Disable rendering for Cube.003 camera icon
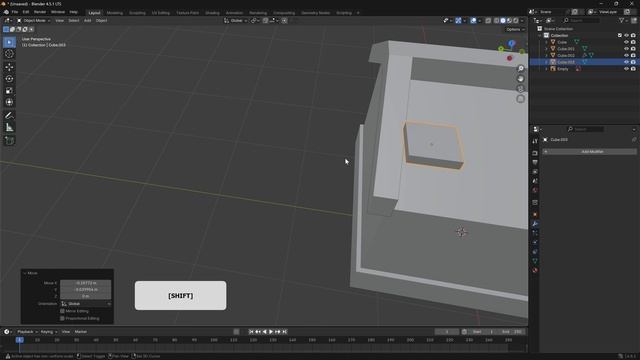 point(633,62)
